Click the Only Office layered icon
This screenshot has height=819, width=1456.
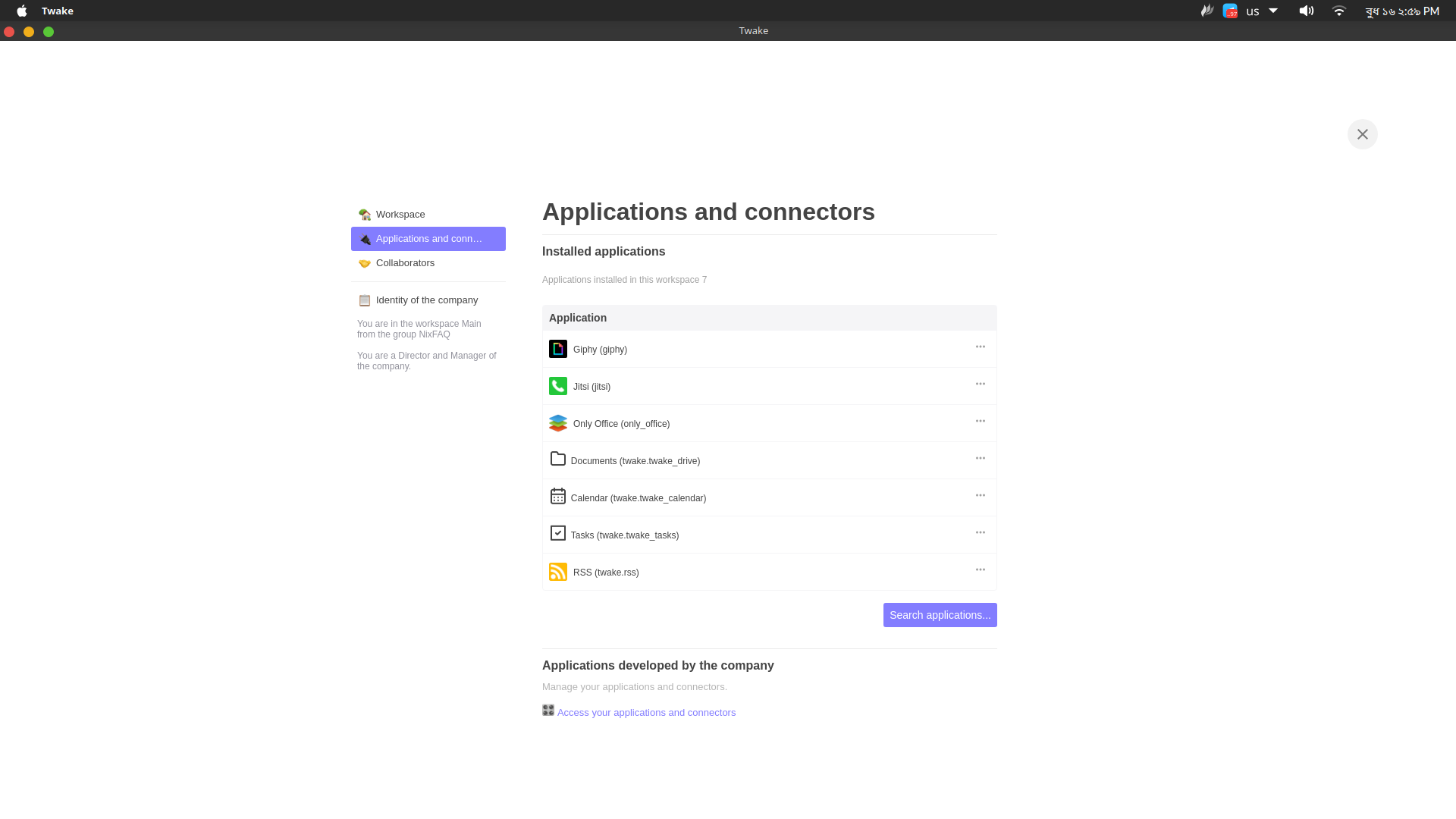(558, 423)
